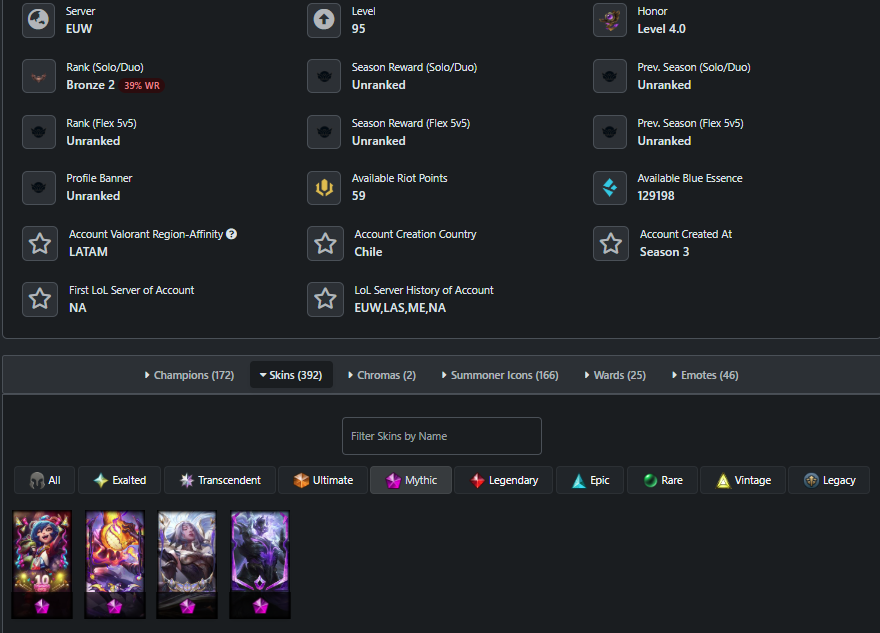Screen dimensions: 880x633
Task: Click the 39% WR badge
Action: tap(141, 85)
